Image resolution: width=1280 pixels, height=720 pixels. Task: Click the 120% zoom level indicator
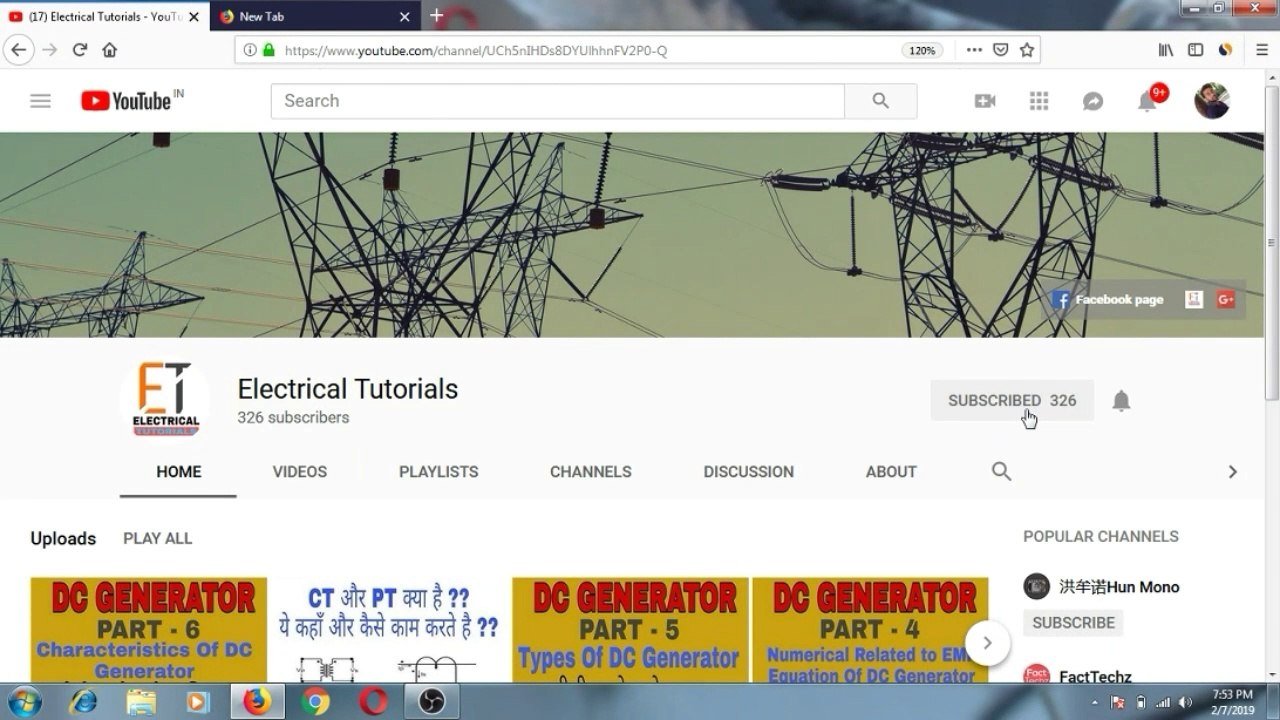pyautogui.click(x=922, y=50)
